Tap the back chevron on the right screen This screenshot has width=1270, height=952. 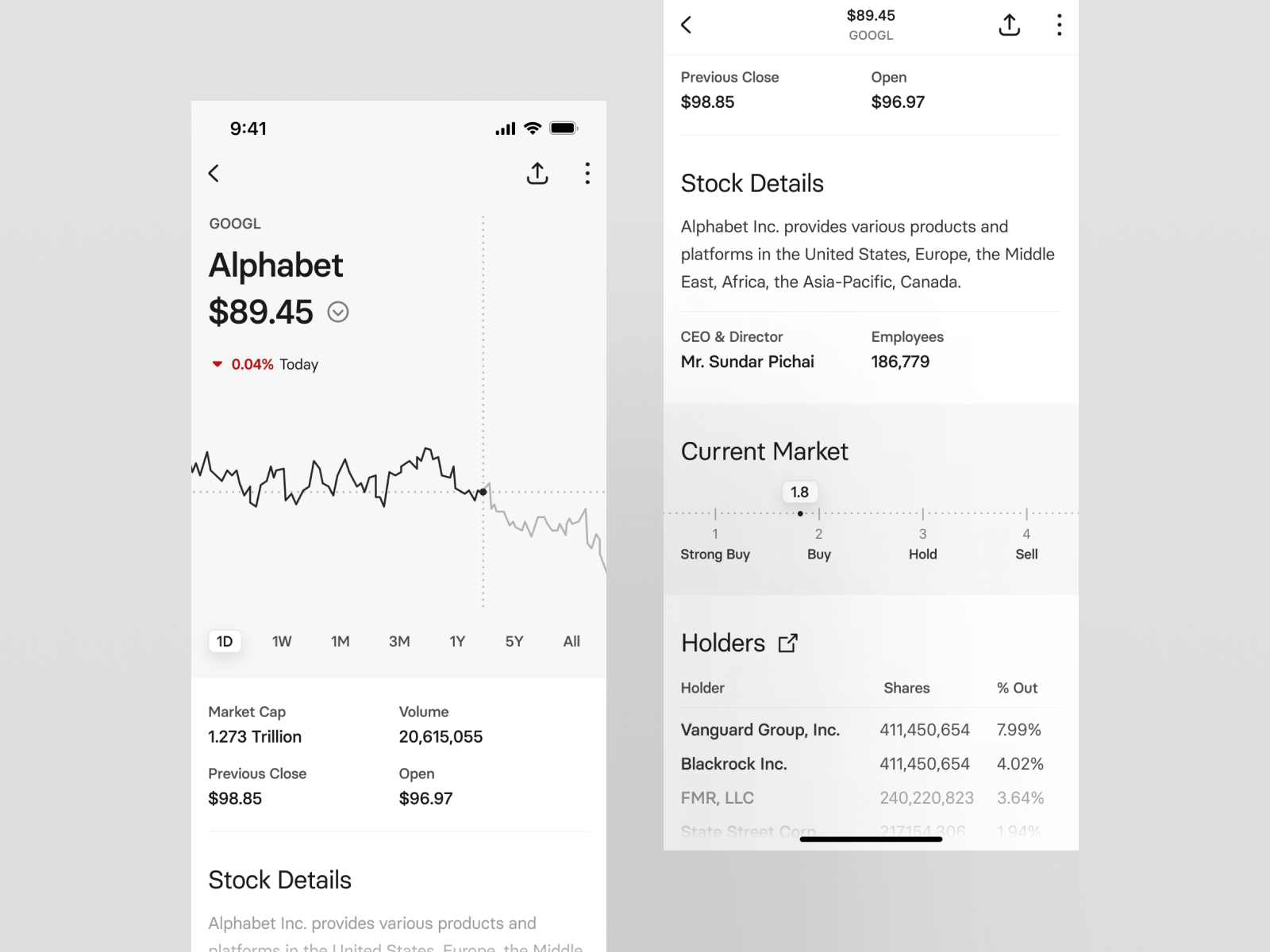pos(686,25)
